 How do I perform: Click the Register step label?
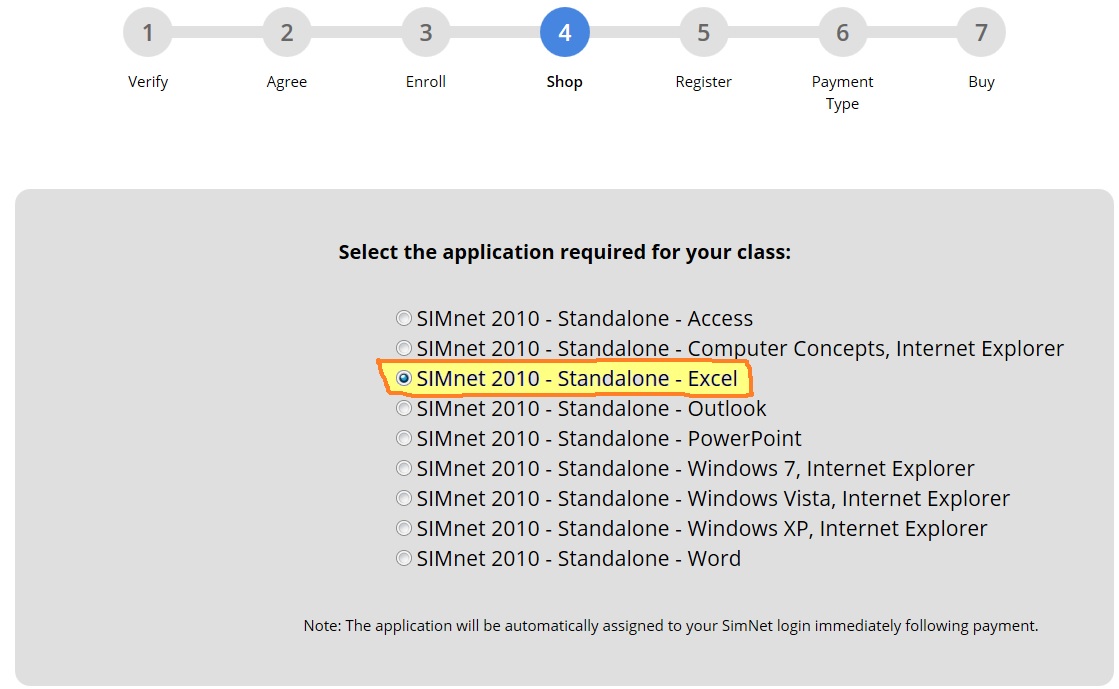point(704,82)
